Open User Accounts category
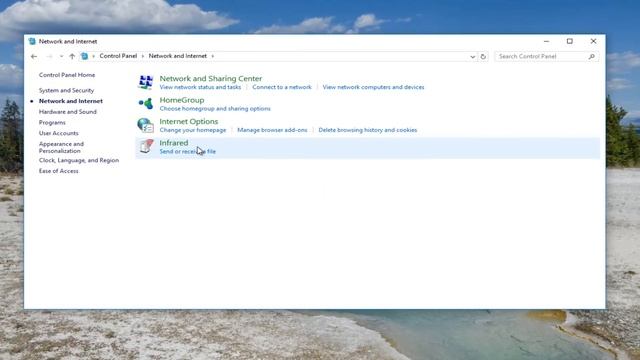640x360 pixels. point(58,133)
